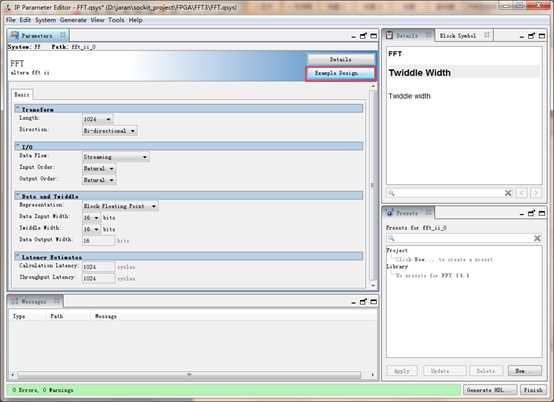
Task: Open the Generate menu
Action: [73, 20]
